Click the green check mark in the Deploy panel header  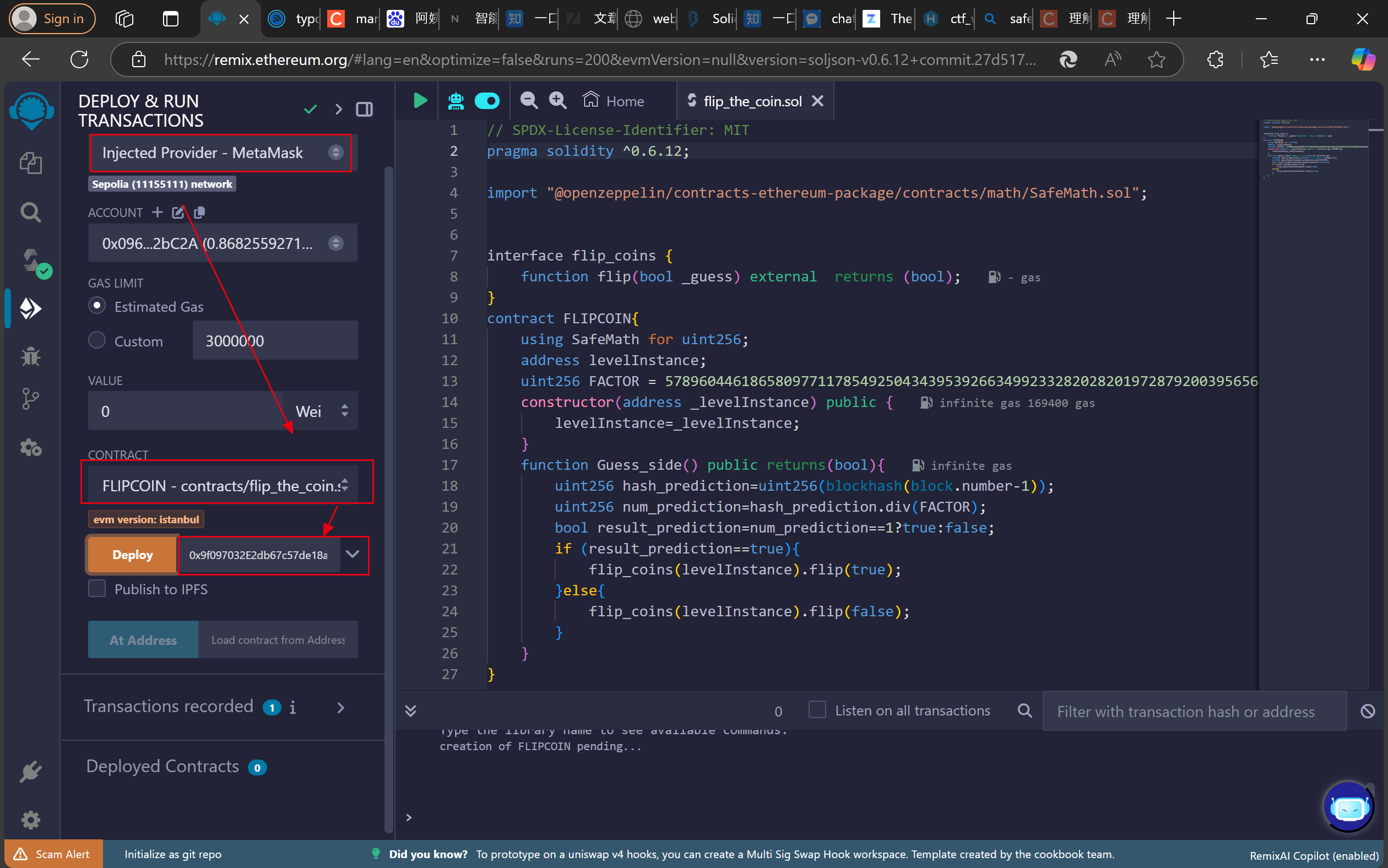pos(311,109)
